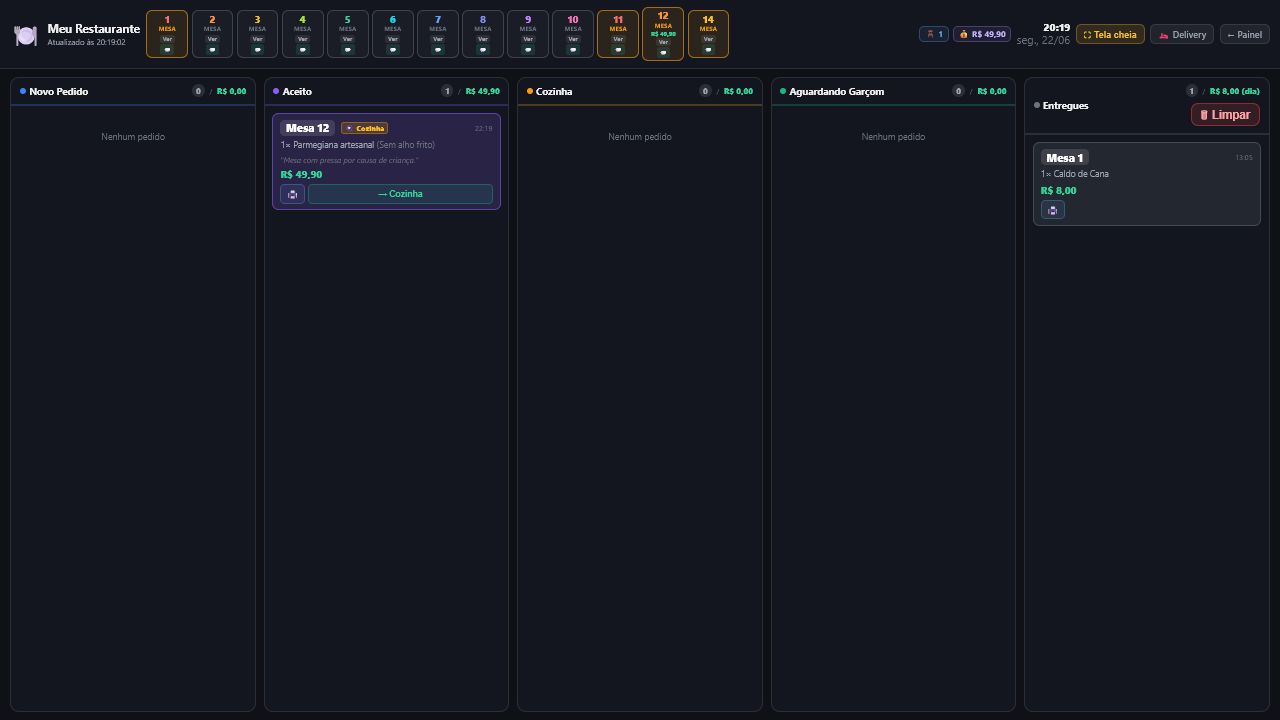Click the occupied tables counter badge
The height and width of the screenshot is (720, 1280).
[x=934, y=34]
